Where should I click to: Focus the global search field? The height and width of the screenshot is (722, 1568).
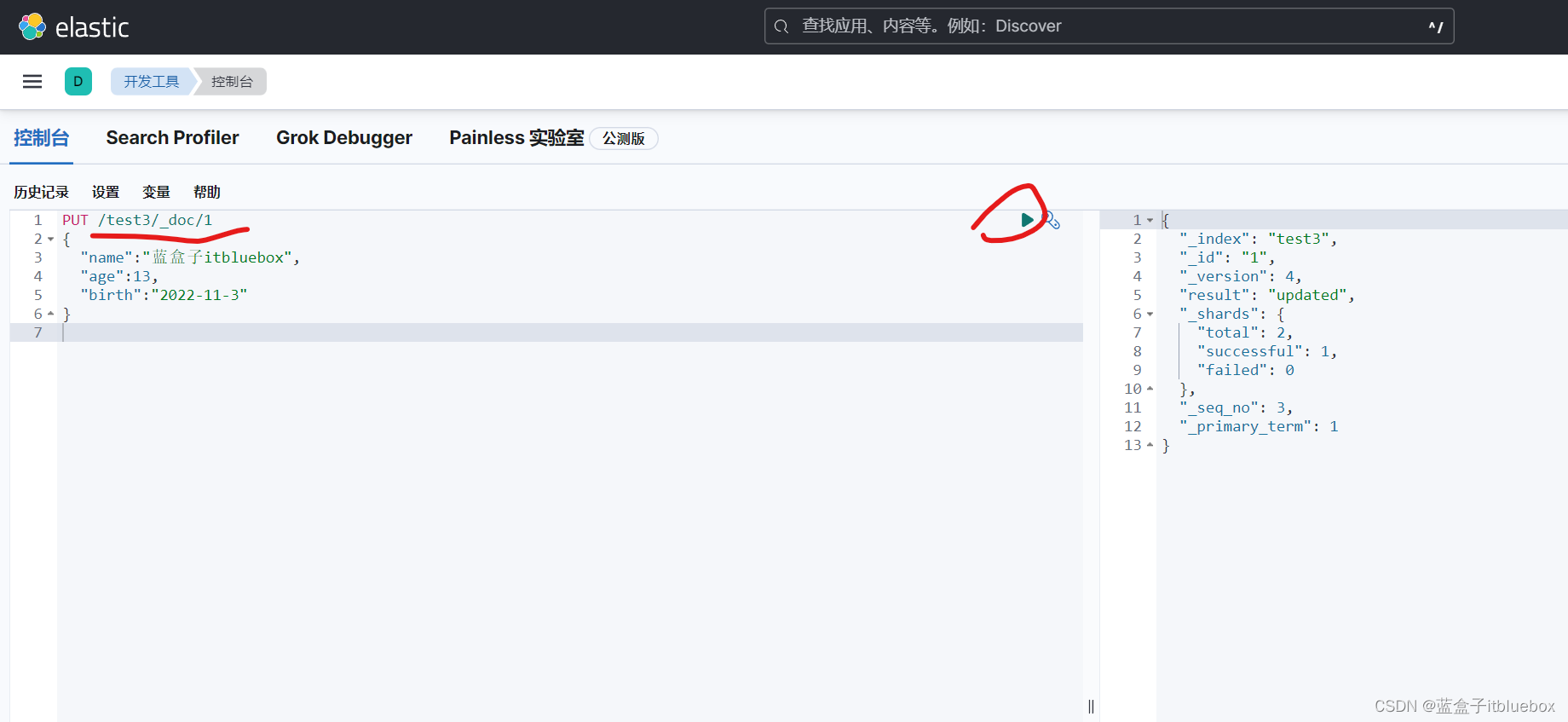click(1109, 26)
